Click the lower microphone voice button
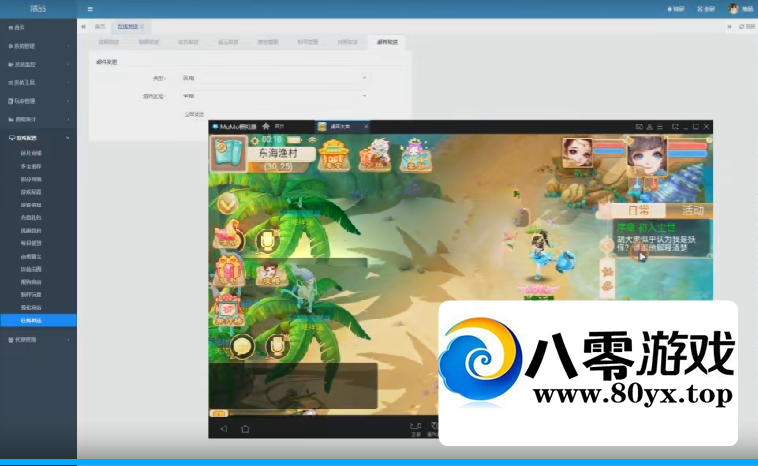 click(277, 347)
